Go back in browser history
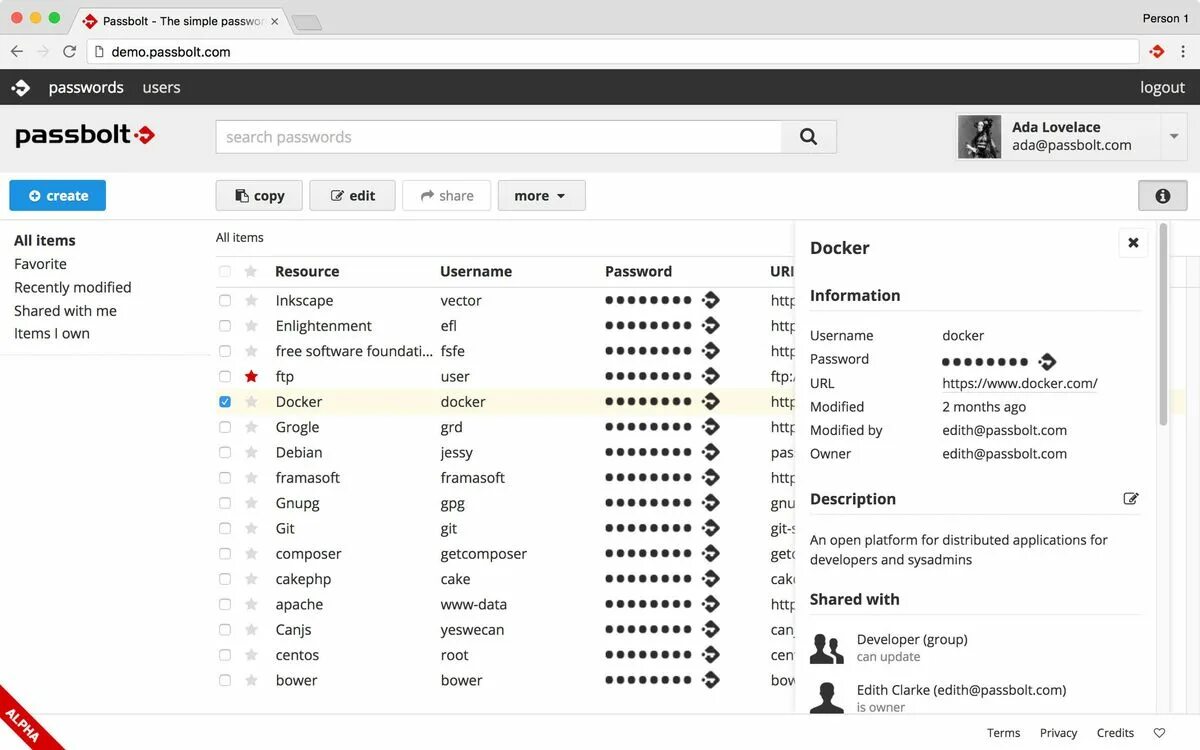1200x750 pixels. 17,51
